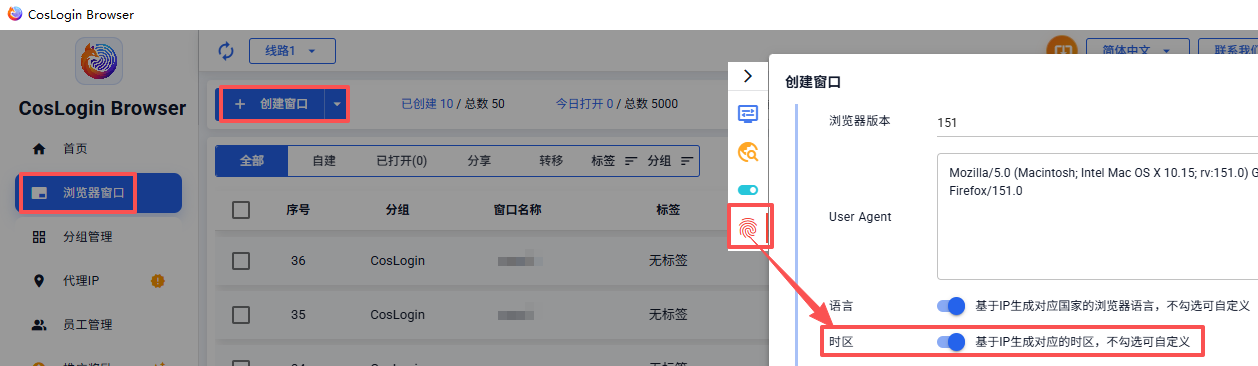This screenshot has width=1258, height=366.
Task: Open the 分组 filter
Action: point(670,160)
